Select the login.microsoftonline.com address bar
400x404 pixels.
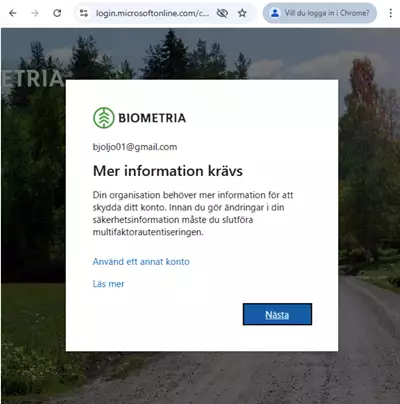152,13
